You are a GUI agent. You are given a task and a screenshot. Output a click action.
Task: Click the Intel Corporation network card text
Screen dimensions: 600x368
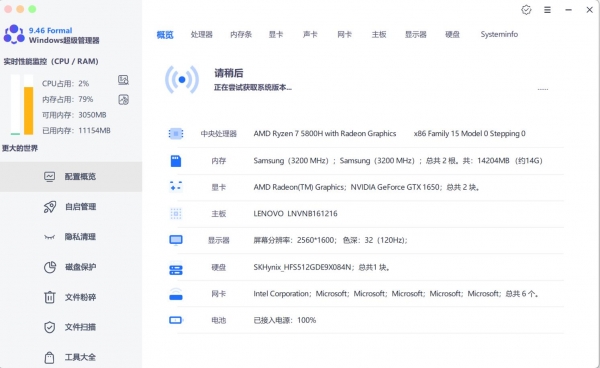tap(281, 294)
